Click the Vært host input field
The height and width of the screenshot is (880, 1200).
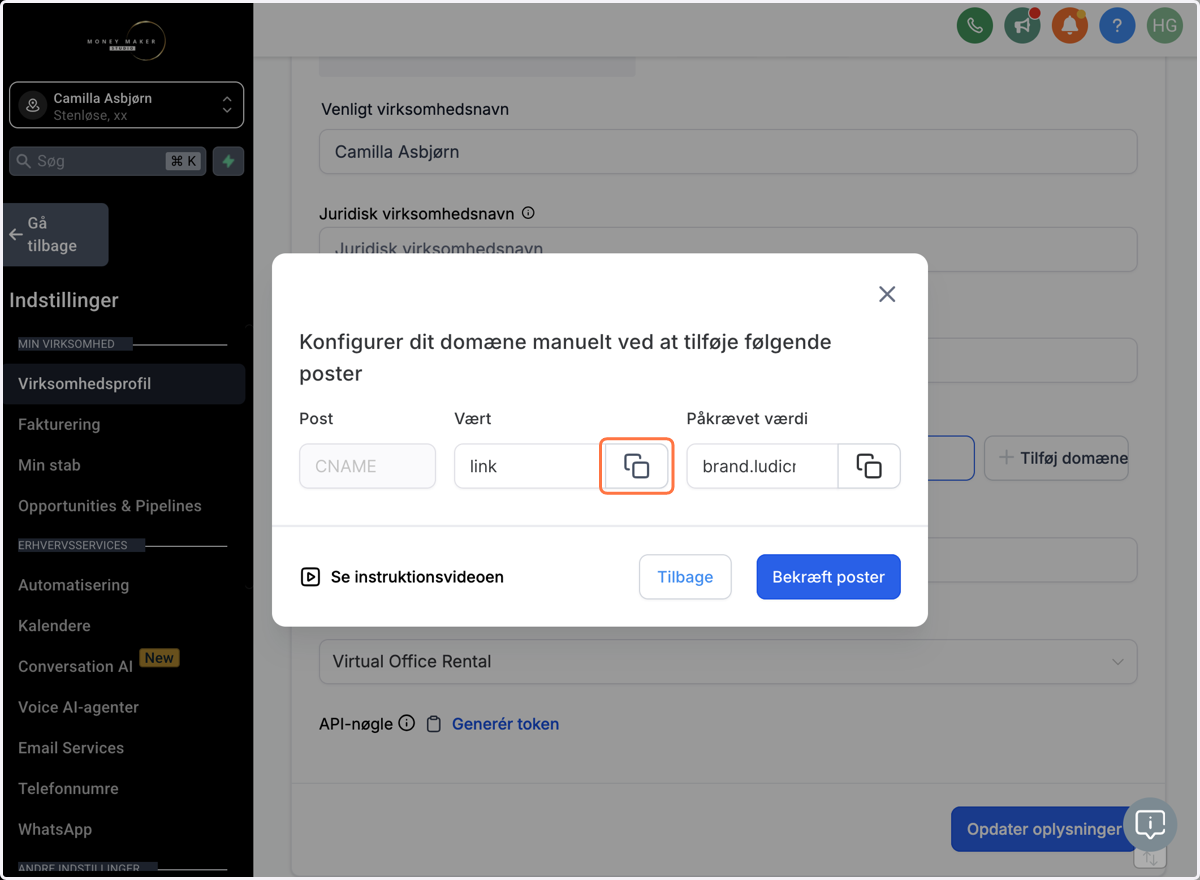tap(529, 466)
